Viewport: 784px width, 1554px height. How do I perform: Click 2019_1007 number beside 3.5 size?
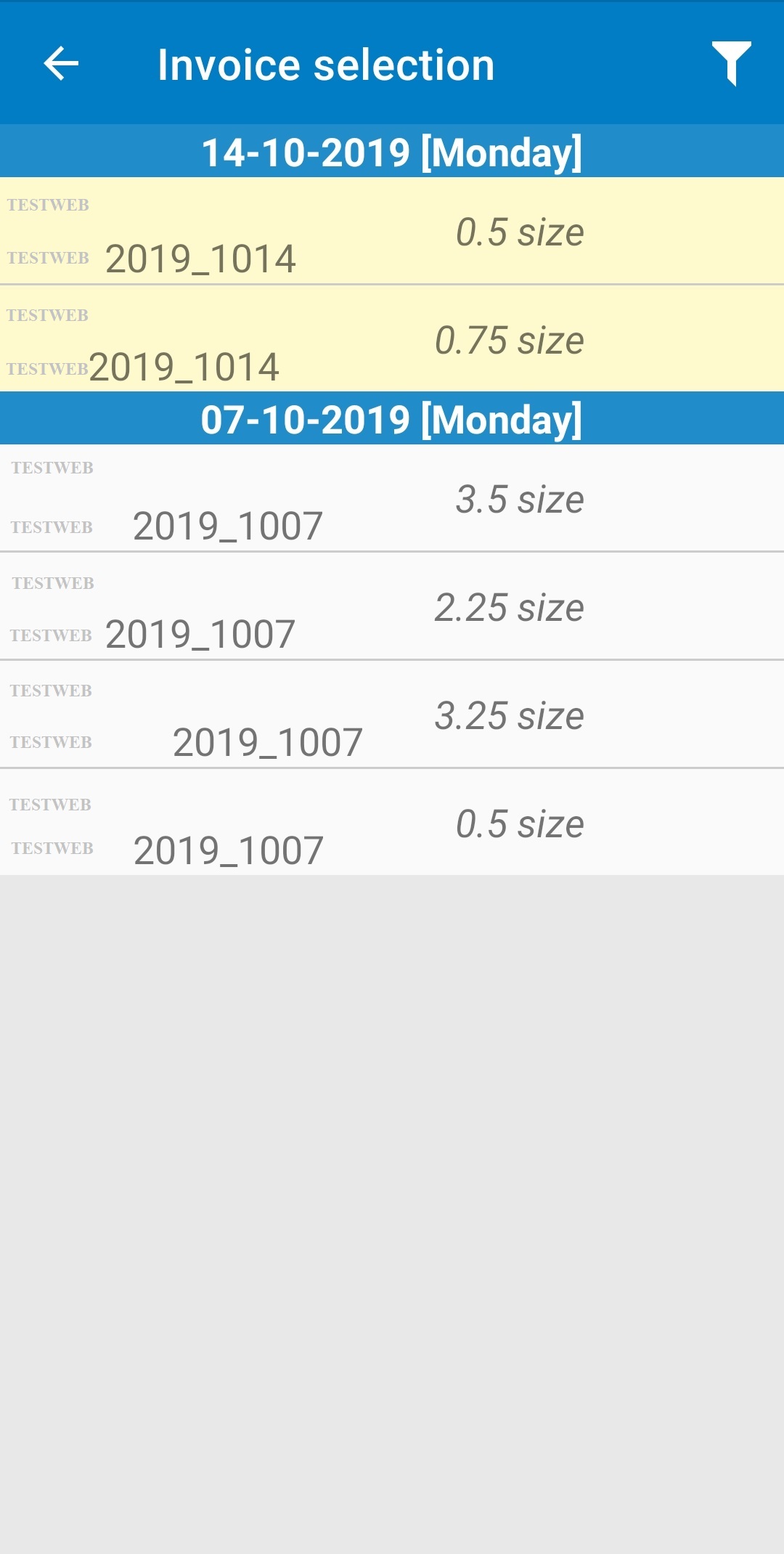[x=227, y=526]
